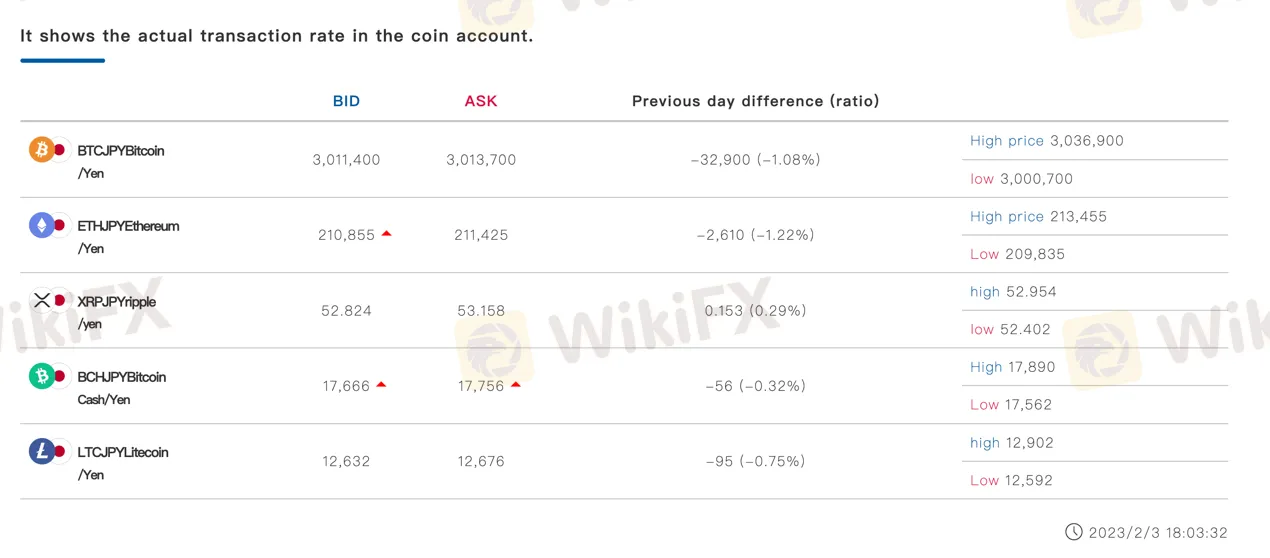This screenshot has width=1270, height=558.
Task: Click the clock icon beside the timestamp
Action: point(1073,532)
